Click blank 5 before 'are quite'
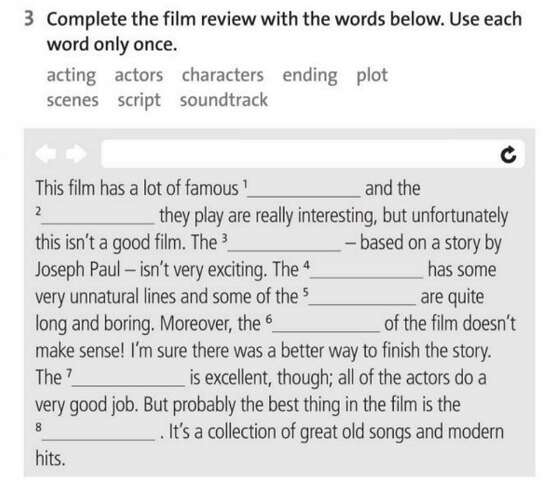The height and width of the screenshot is (480, 560). pyautogui.click(x=362, y=297)
